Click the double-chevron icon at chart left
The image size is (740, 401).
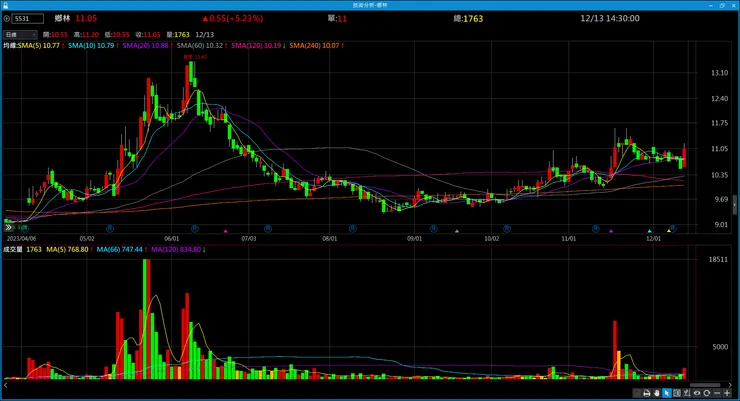[x=8, y=227]
